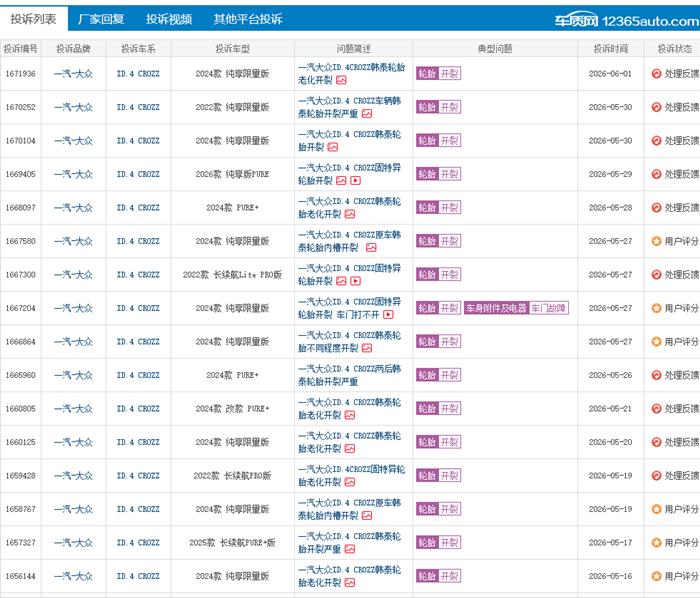Click red status icon for complaint 1671936
This screenshot has width=700, height=598.
(656, 74)
